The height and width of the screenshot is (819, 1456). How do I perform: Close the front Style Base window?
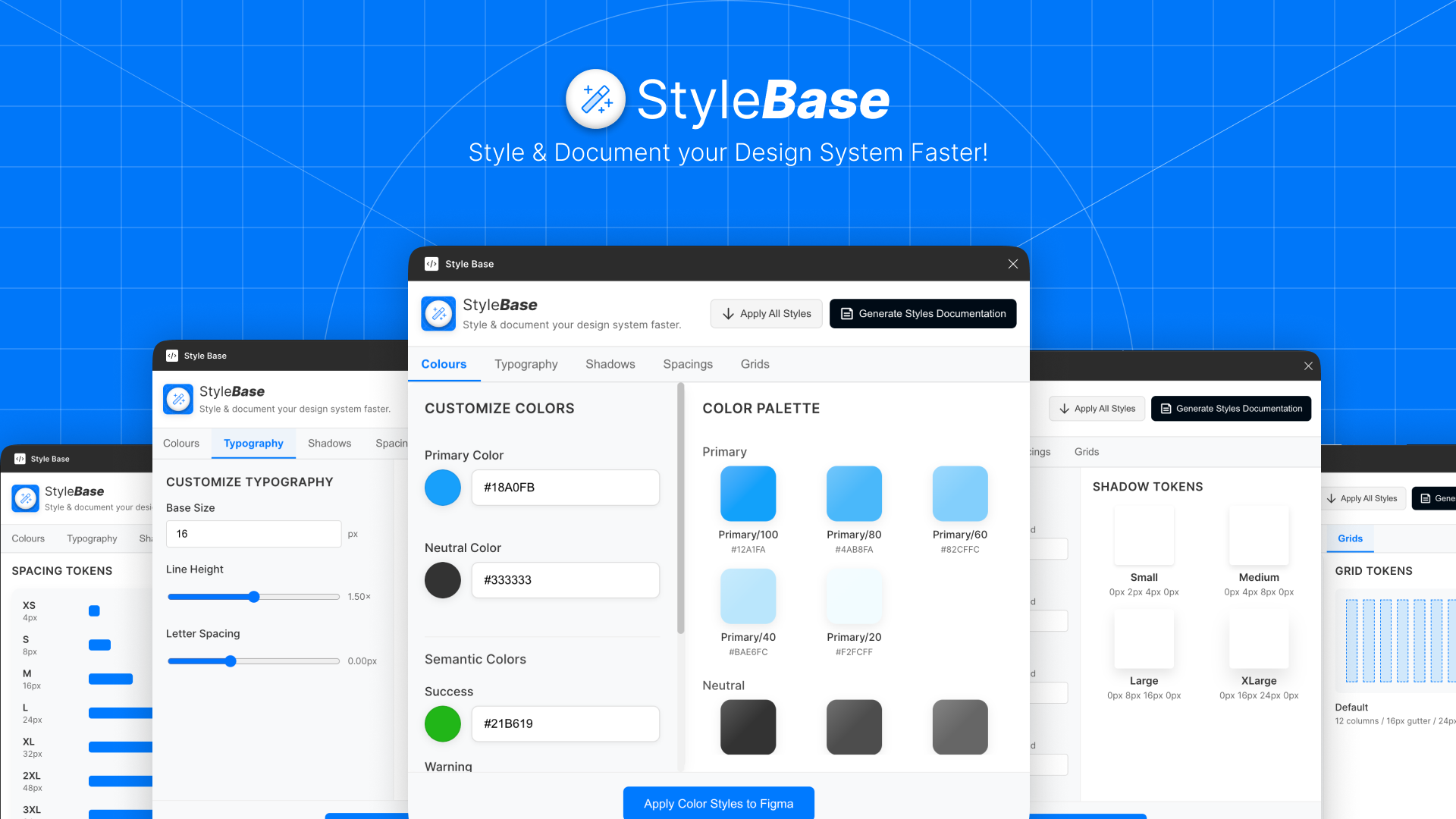(1013, 264)
